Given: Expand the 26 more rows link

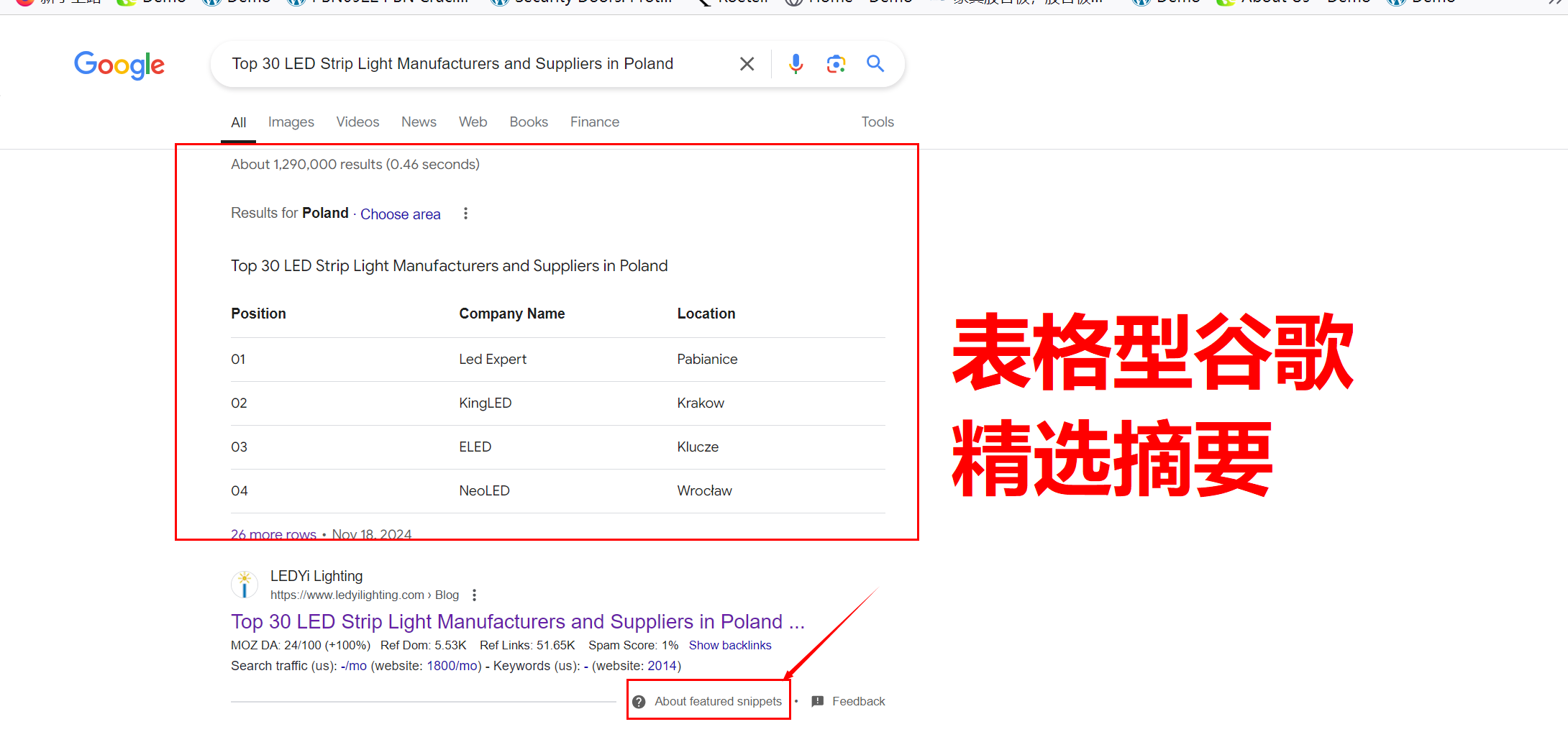Looking at the screenshot, I should click(273, 534).
